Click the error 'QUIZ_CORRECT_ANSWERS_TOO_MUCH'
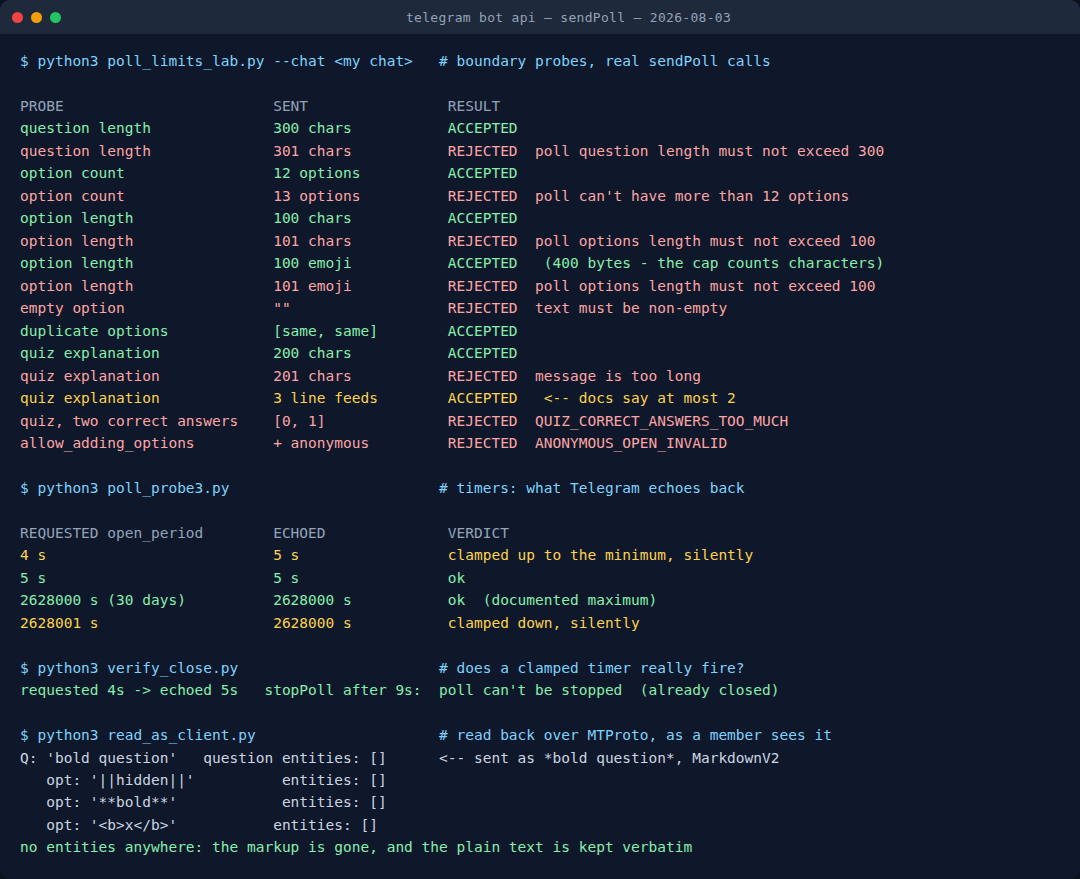 [x=661, y=421]
